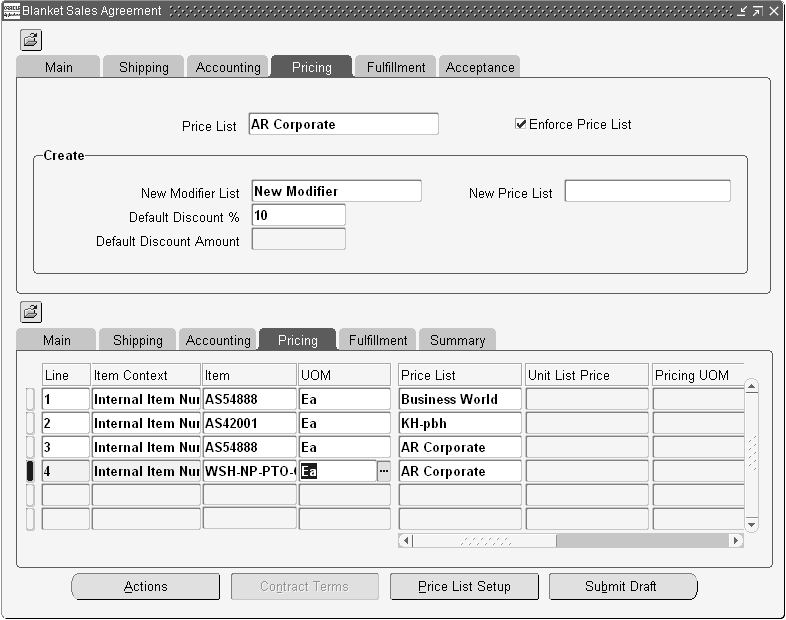This screenshot has width=786, height=620.
Task: Click the horizontal scrollbar thumb
Action: [x=484, y=540]
